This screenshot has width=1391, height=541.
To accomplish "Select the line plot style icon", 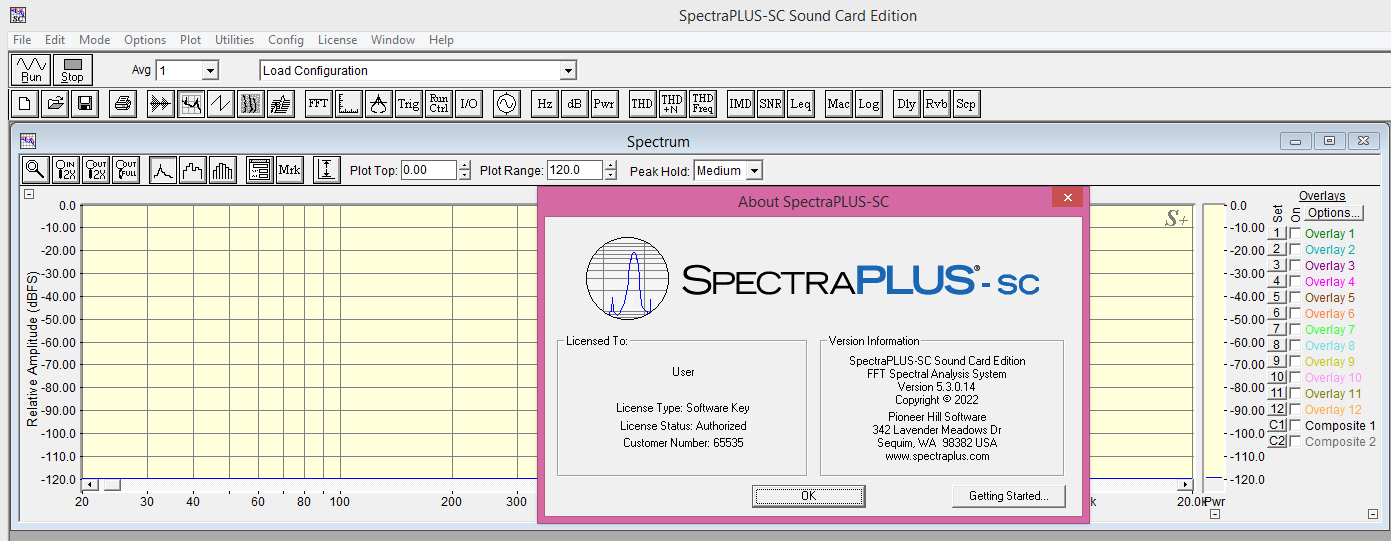I will pos(163,170).
